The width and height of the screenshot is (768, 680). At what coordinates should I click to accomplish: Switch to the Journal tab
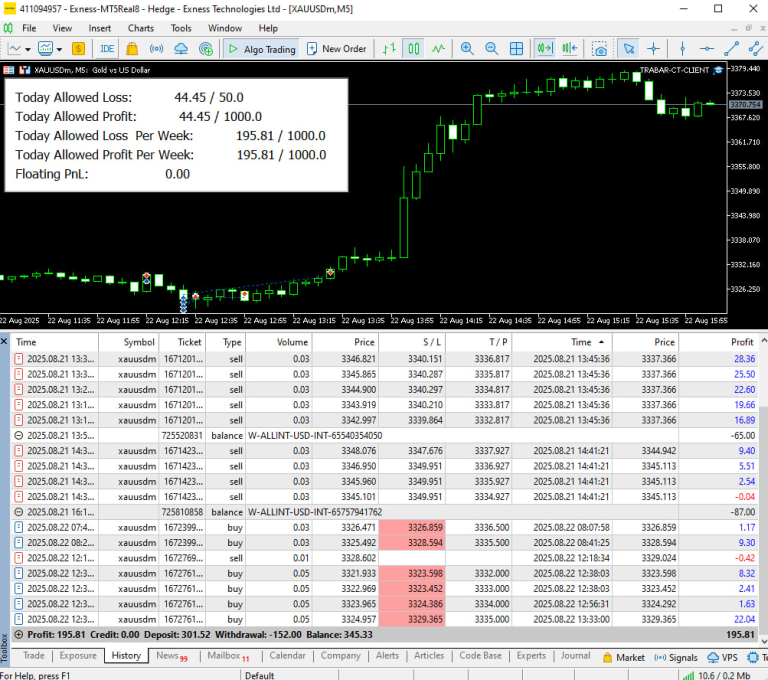point(575,656)
